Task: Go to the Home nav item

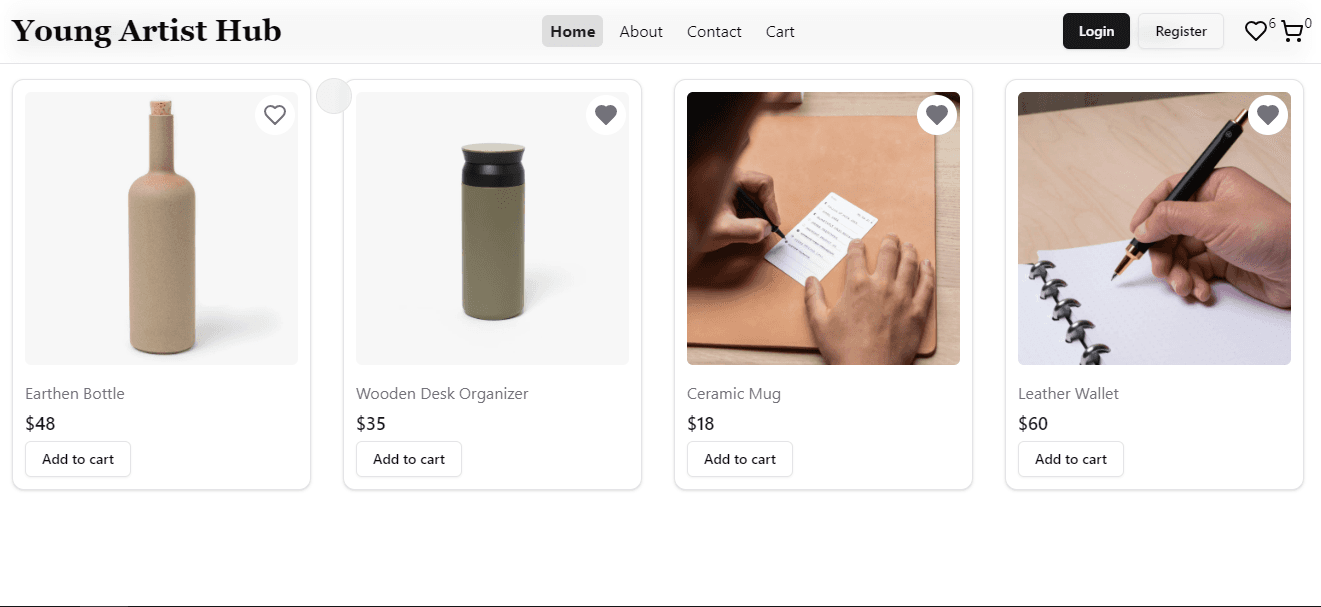Action: click(572, 31)
